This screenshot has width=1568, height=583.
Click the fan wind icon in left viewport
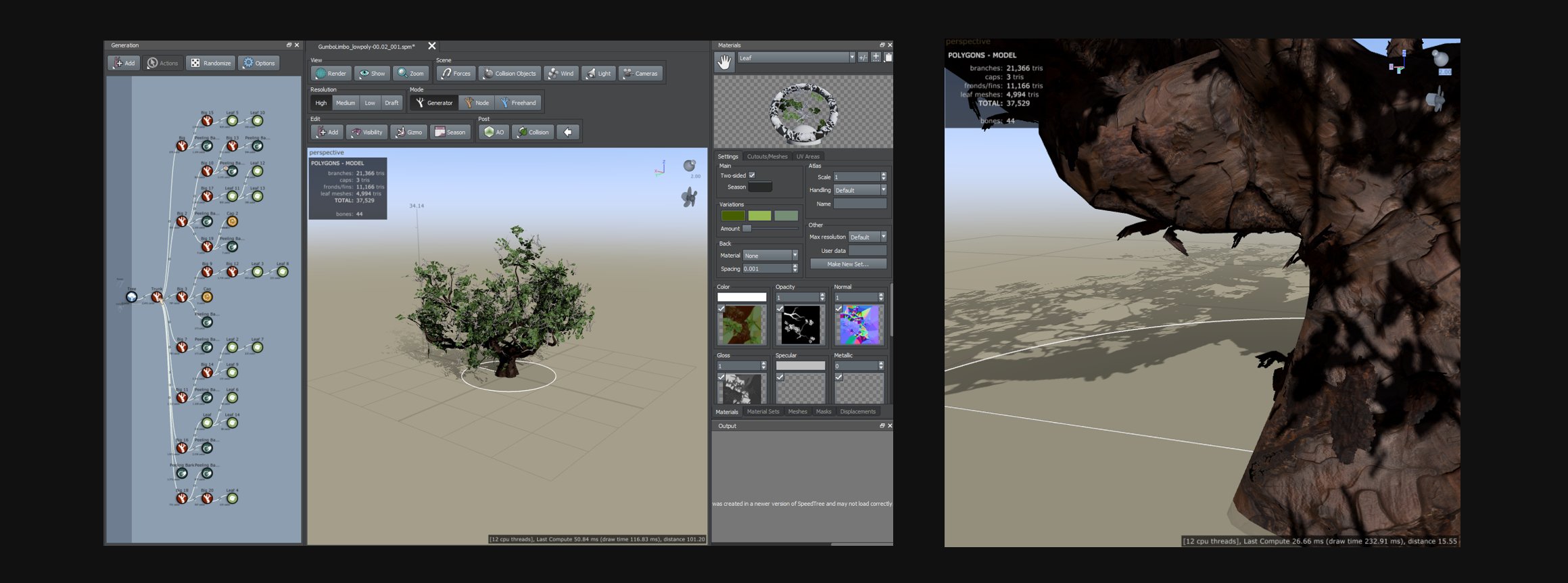(689, 197)
